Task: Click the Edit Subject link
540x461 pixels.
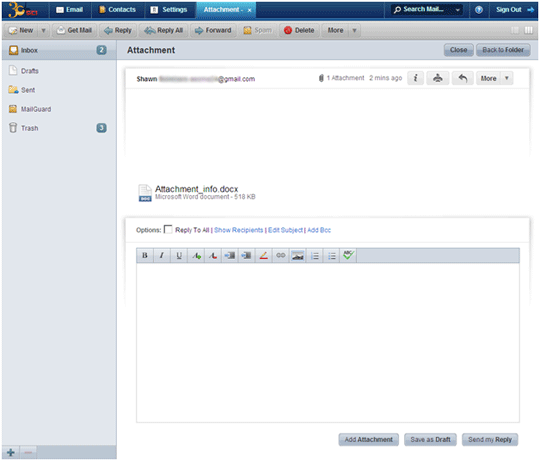Action: click(285, 230)
